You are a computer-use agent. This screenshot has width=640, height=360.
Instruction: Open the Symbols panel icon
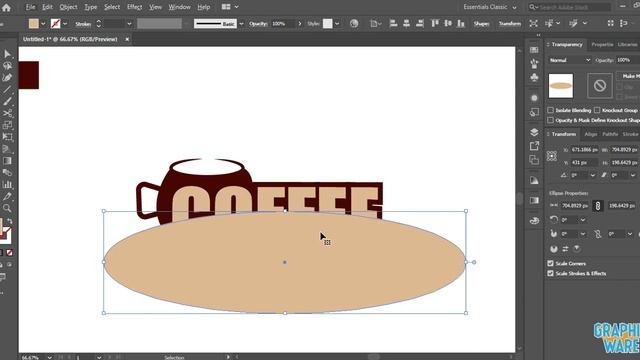pyautogui.click(x=534, y=77)
